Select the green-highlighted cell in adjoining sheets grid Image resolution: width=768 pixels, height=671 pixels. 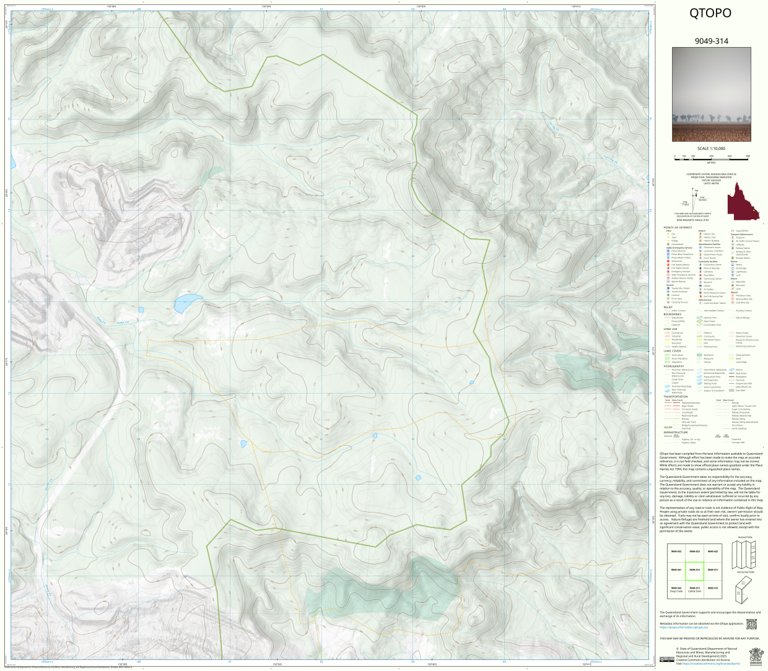pyautogui.click(x=694, y=571)
